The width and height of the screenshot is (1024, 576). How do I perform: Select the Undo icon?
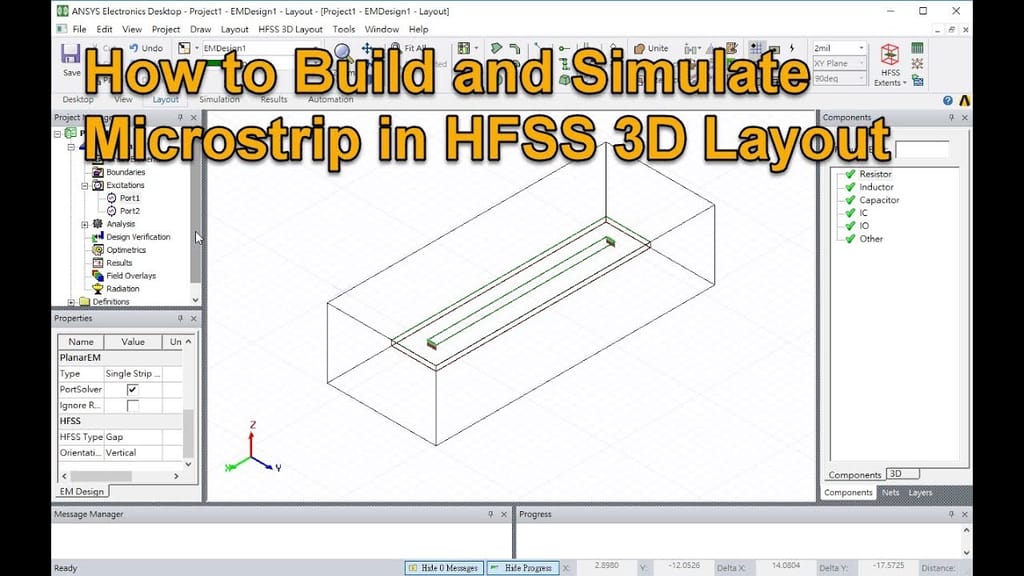133,48
